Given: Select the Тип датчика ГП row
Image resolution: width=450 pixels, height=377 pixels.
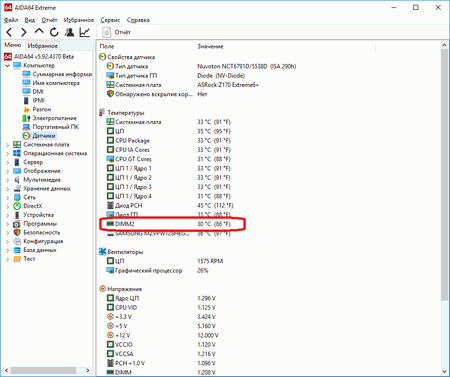Looking at the screenshot, I should 176,76.
